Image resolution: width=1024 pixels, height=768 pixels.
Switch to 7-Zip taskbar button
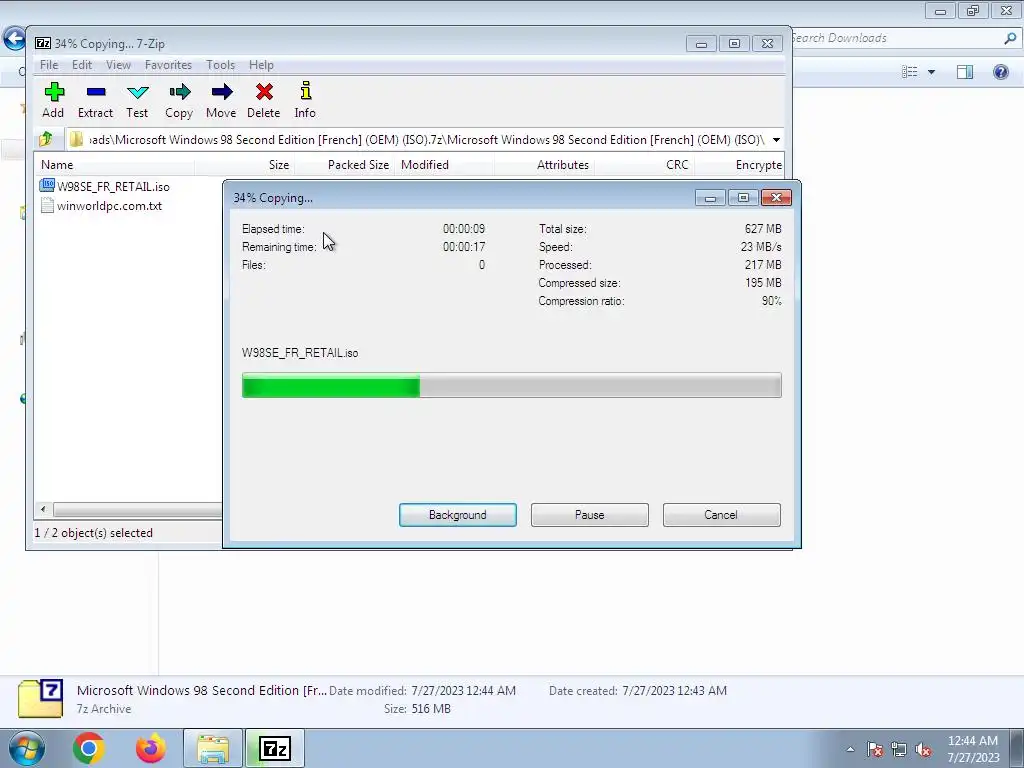click(x=274, y=748)
